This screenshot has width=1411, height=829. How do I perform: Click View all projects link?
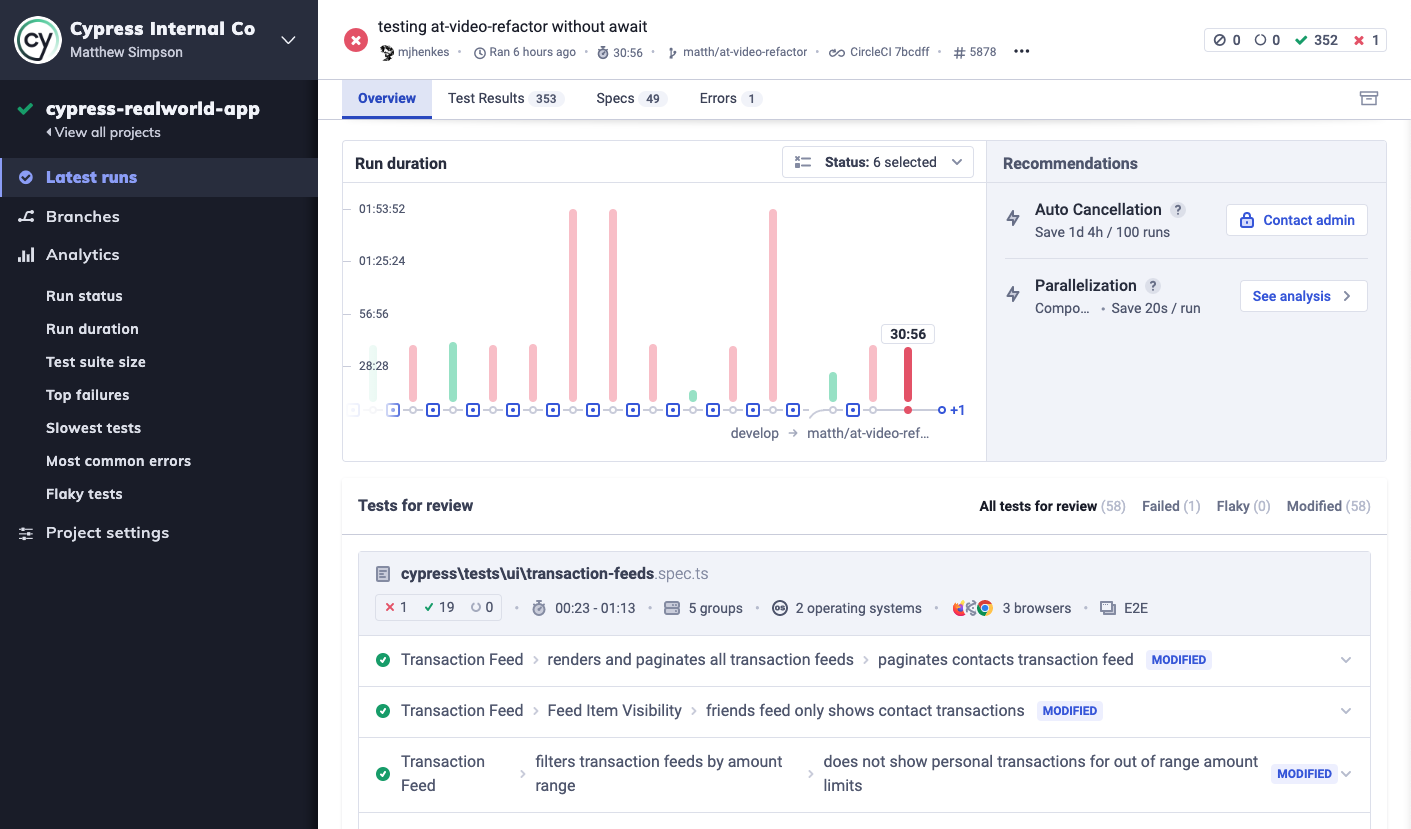[103, 132]
